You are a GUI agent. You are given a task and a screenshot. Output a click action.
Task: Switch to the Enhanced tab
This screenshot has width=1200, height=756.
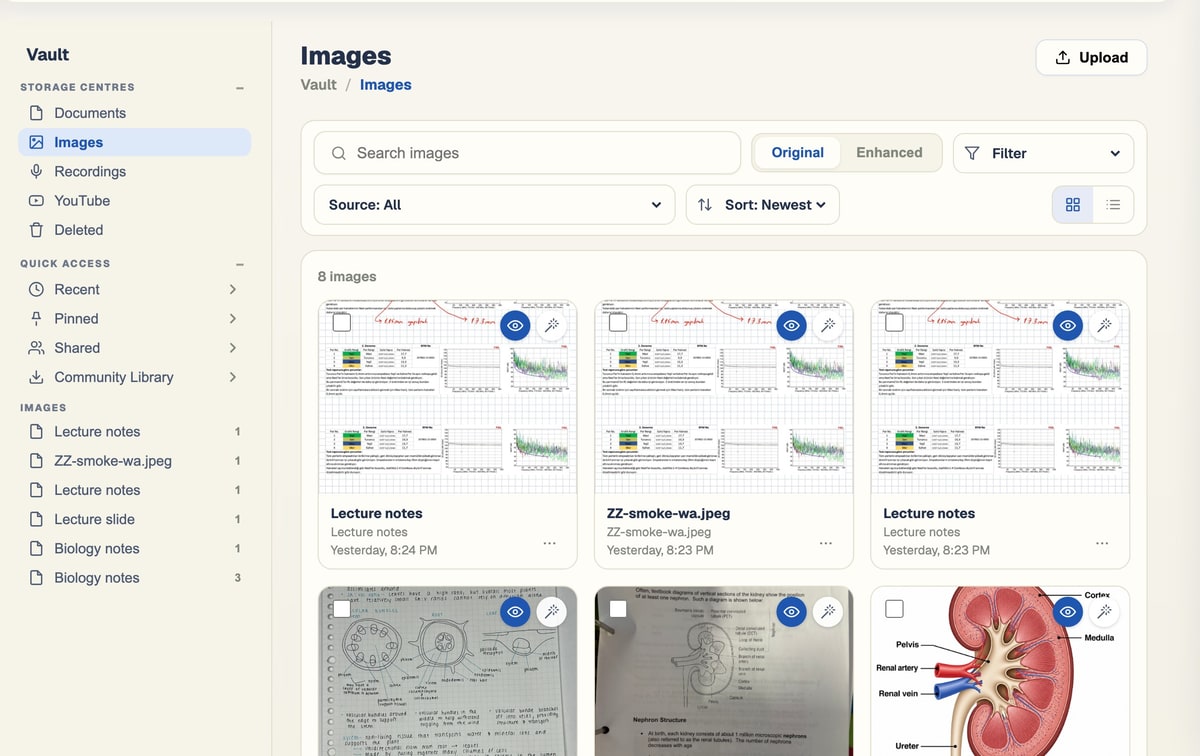coord(889,153)
